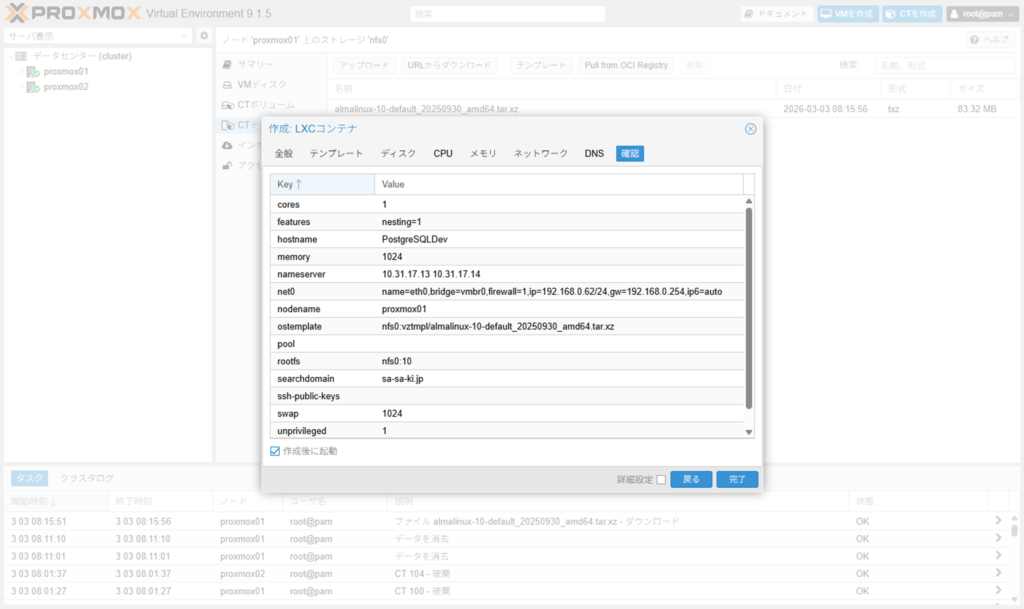
Task: Open the server view settings gear
Action: [204, 36]
